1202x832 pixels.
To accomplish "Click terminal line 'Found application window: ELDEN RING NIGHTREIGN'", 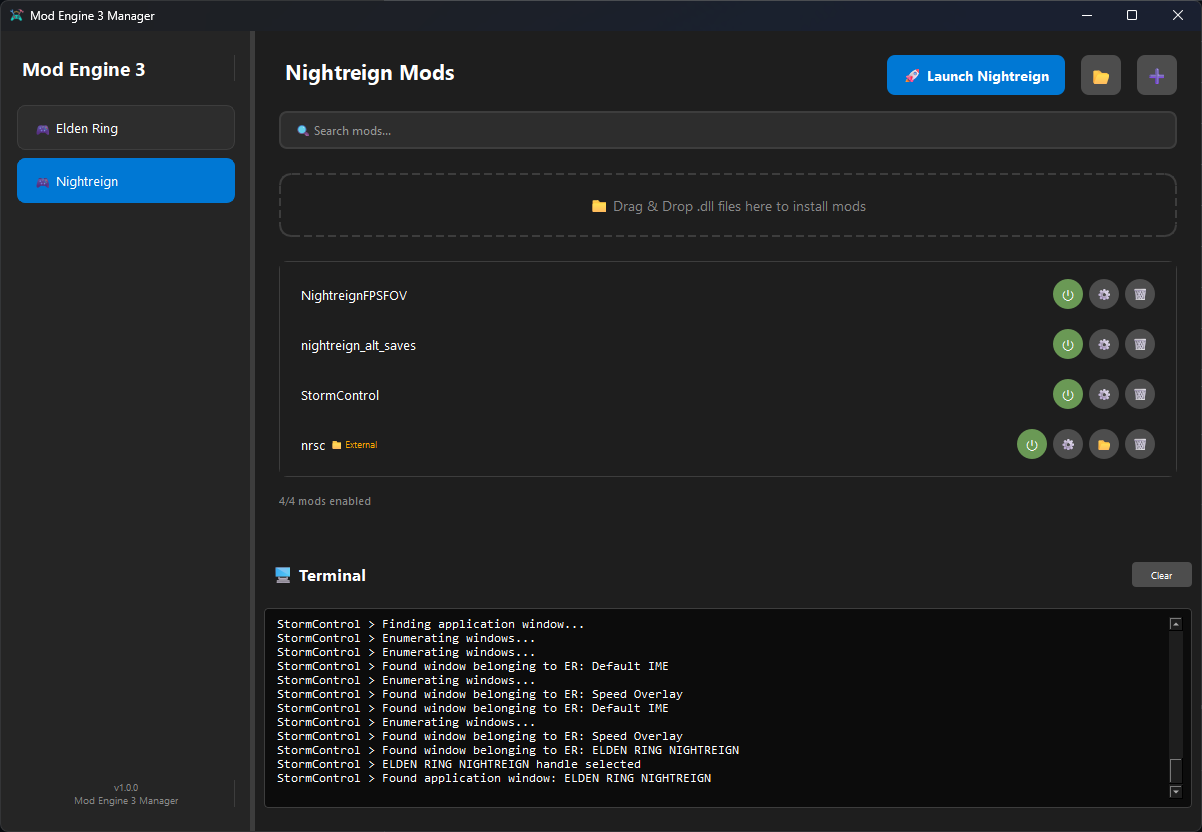I will [494, 778].
